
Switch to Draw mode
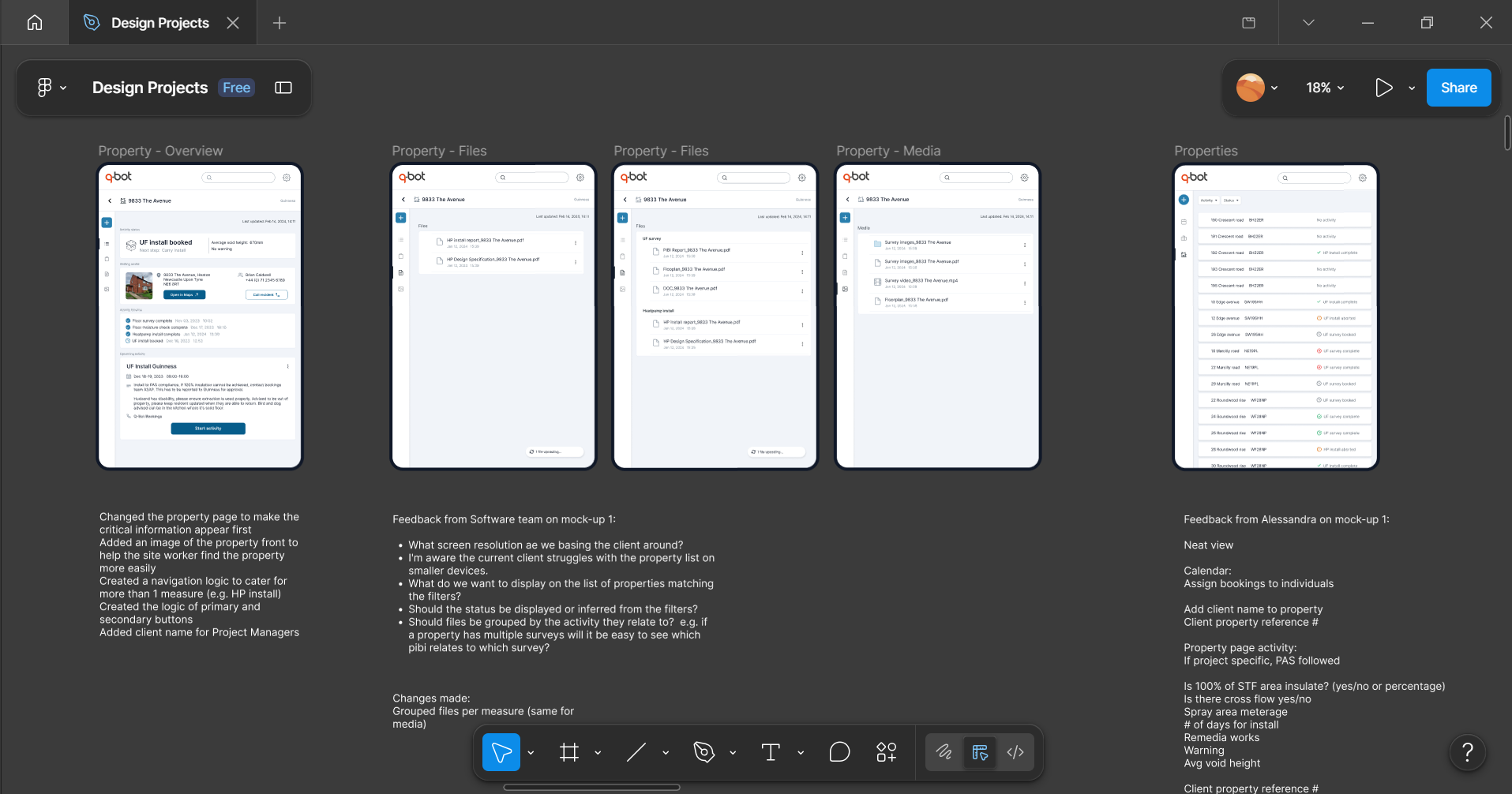pos(944,752)
